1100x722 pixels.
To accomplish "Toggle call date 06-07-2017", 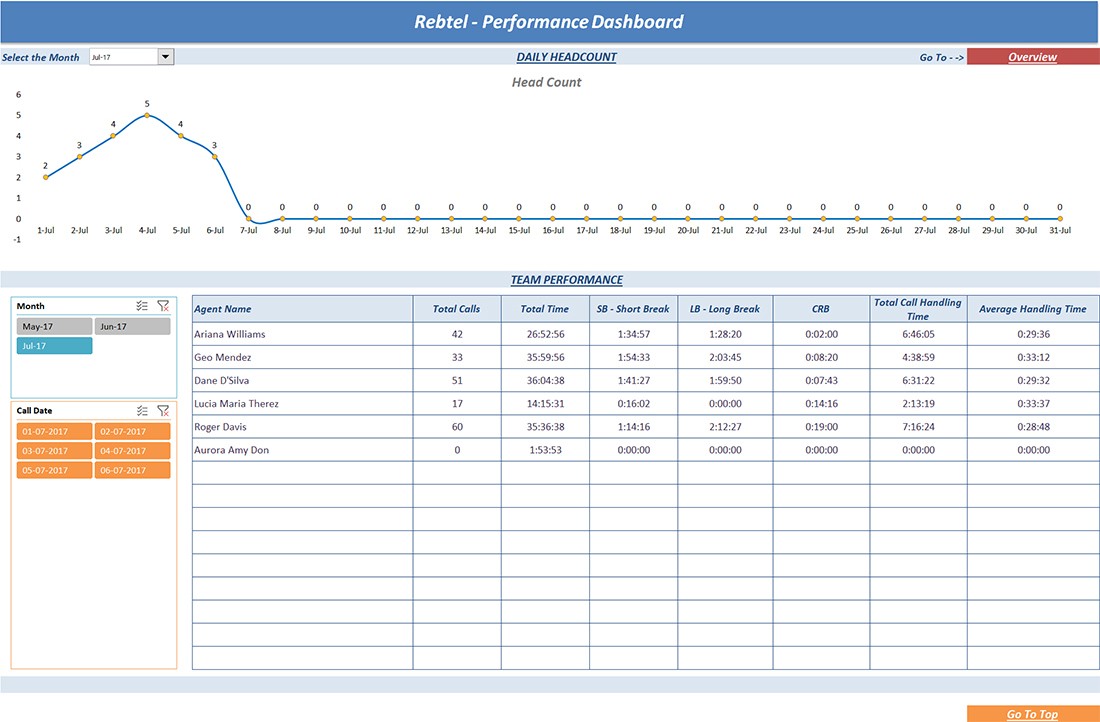I will (x=133, y=470).
